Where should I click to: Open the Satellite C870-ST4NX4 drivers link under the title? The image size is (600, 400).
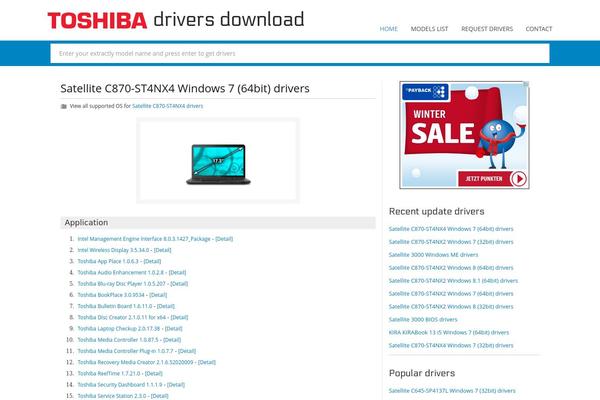coord(168,106)
